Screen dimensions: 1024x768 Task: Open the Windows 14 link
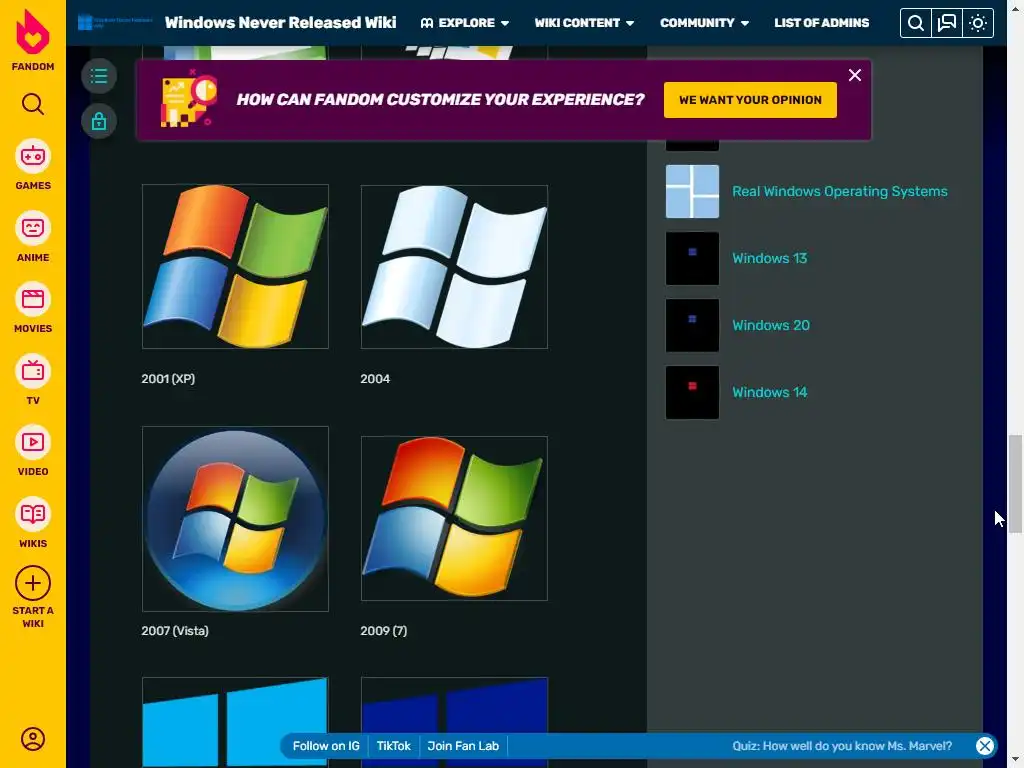coord(769,392)
